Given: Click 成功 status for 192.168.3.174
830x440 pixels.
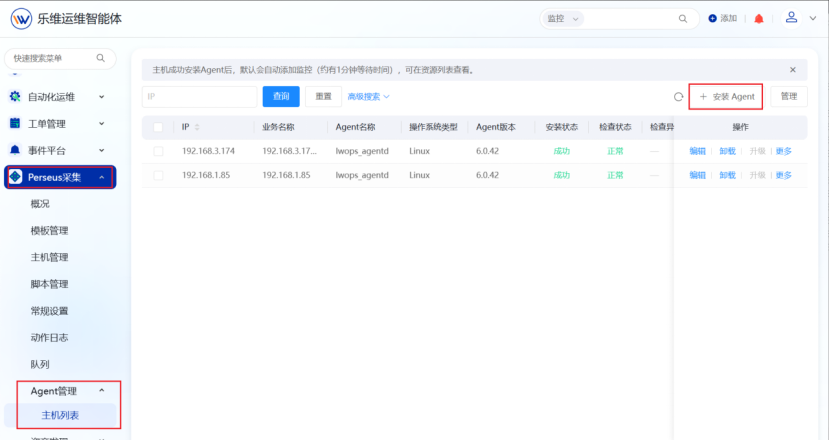Looking at the screenshot, I should click(x=562, y=151).
